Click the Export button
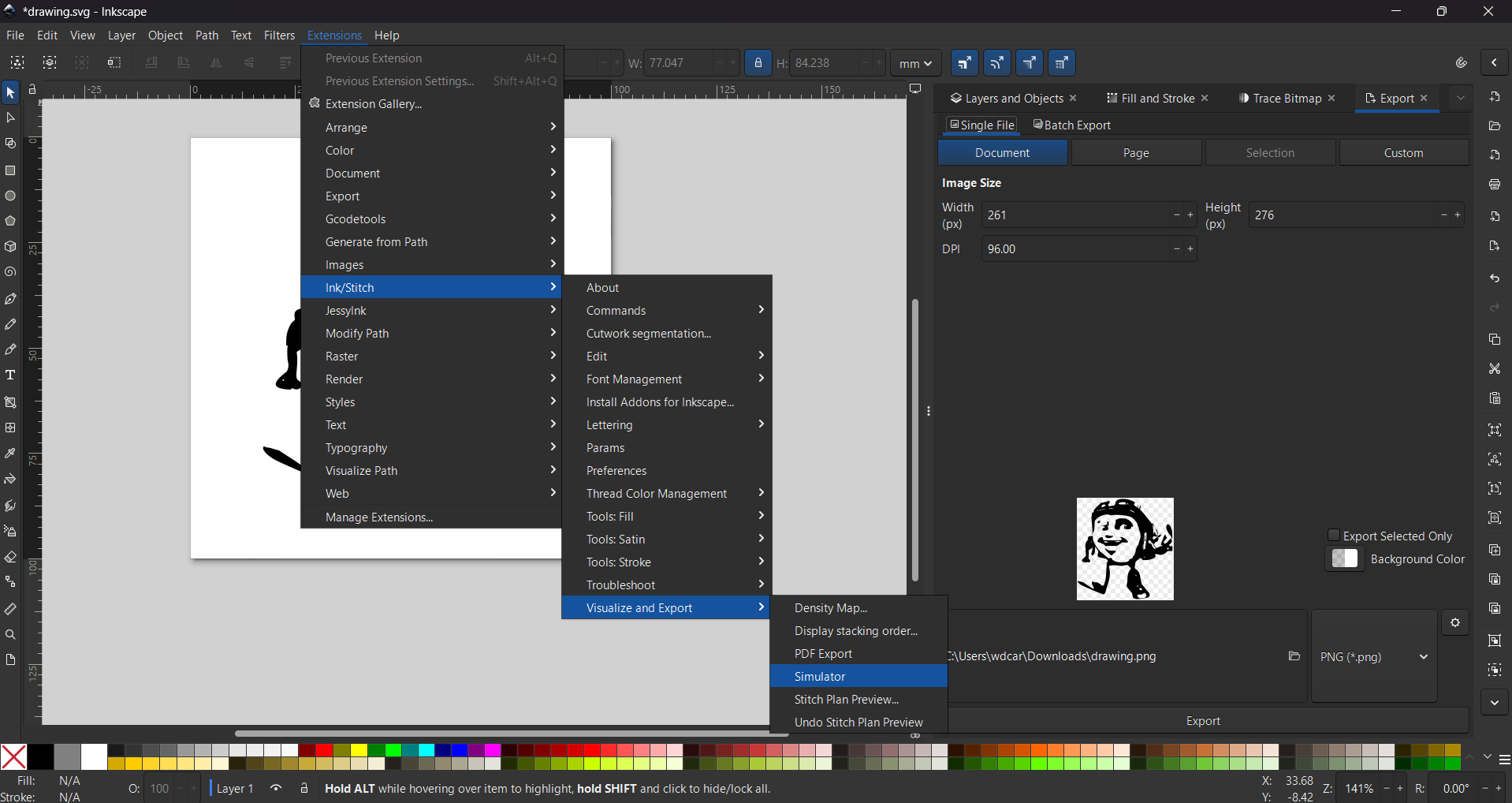Viewport: 1512px width, 803px height. click(x=1204, y=721)
